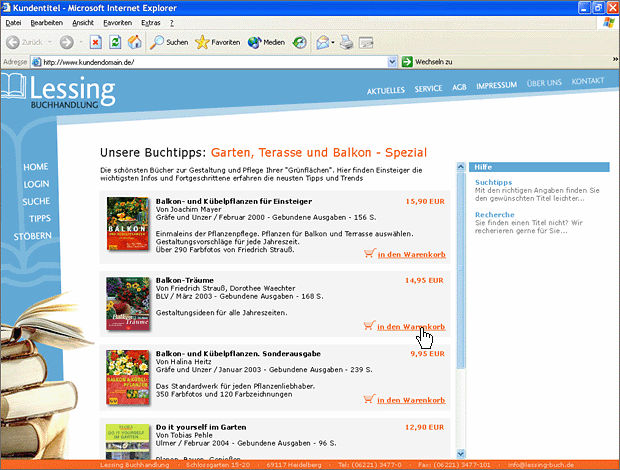Open STÖBERN in the left sidebar
The height and width of the screenshot is (470, 620).
tap(32, 236)
